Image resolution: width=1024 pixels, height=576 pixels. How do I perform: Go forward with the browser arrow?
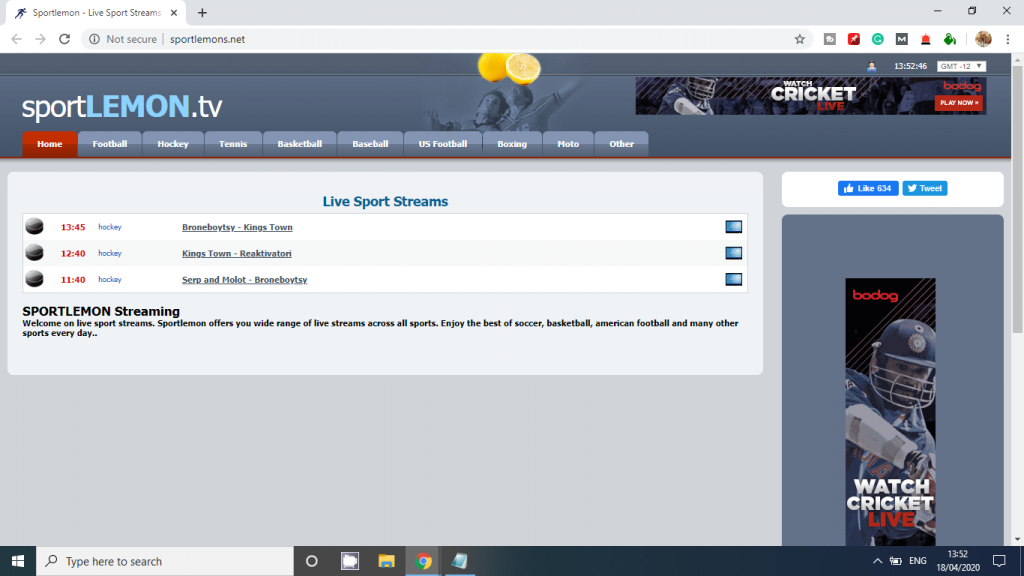tap(40, 39)
